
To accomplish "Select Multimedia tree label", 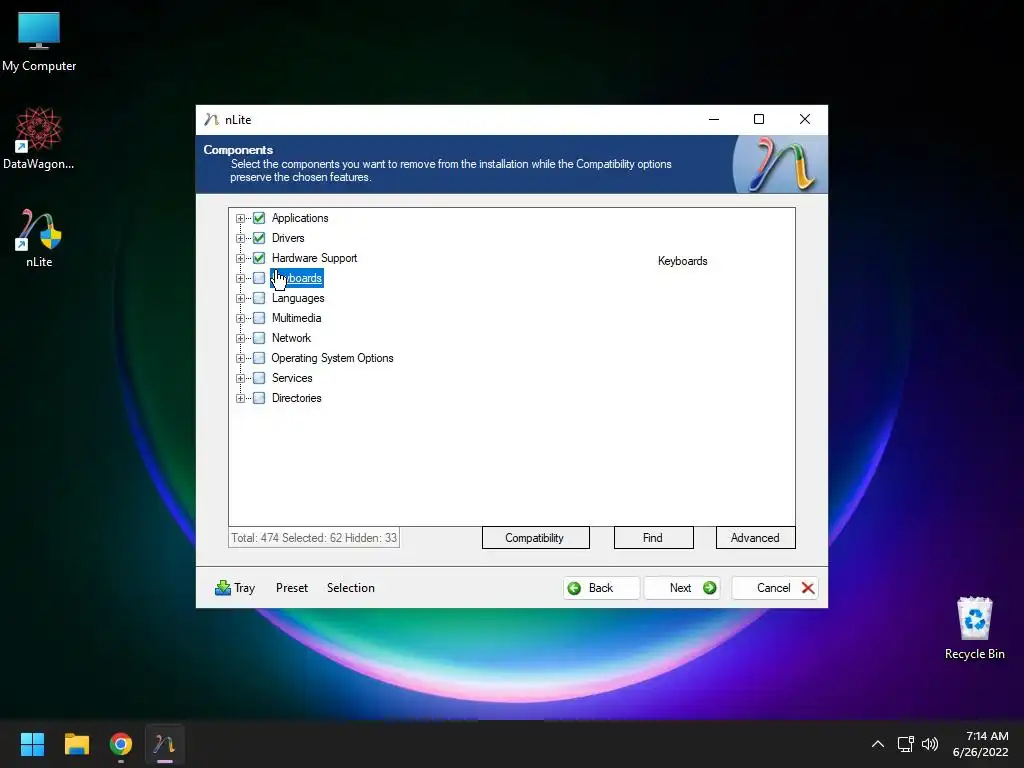I will [296, 318].
